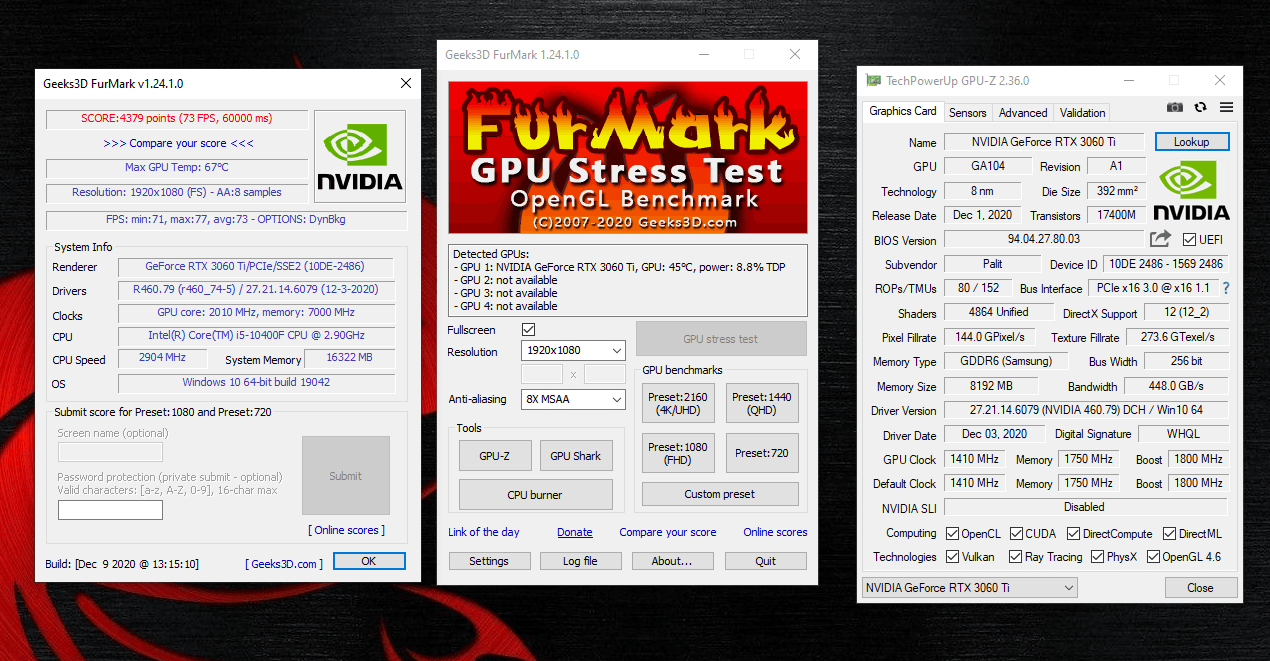Toggle PhysX checkbox
This screenshot has height=661, width=1270.
[x=1097, y=557]
